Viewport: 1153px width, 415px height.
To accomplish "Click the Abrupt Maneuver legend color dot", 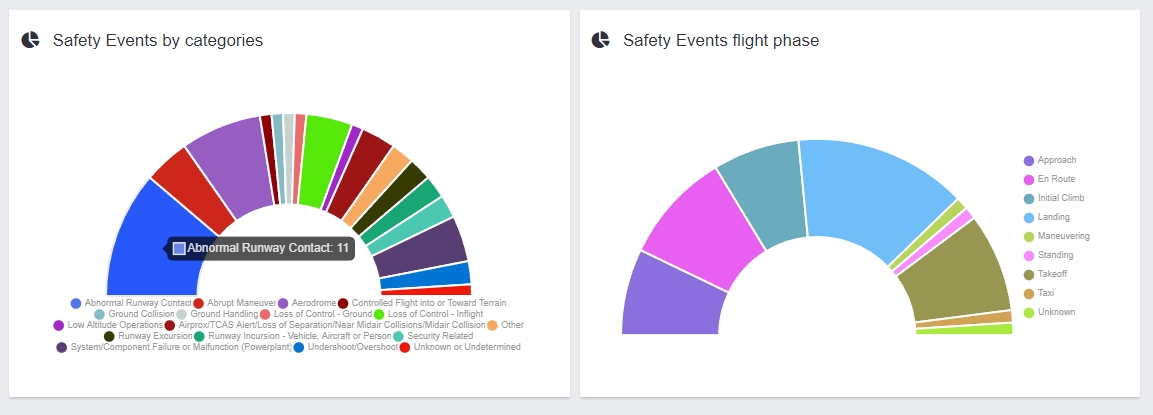I will (x=199, y=303).
